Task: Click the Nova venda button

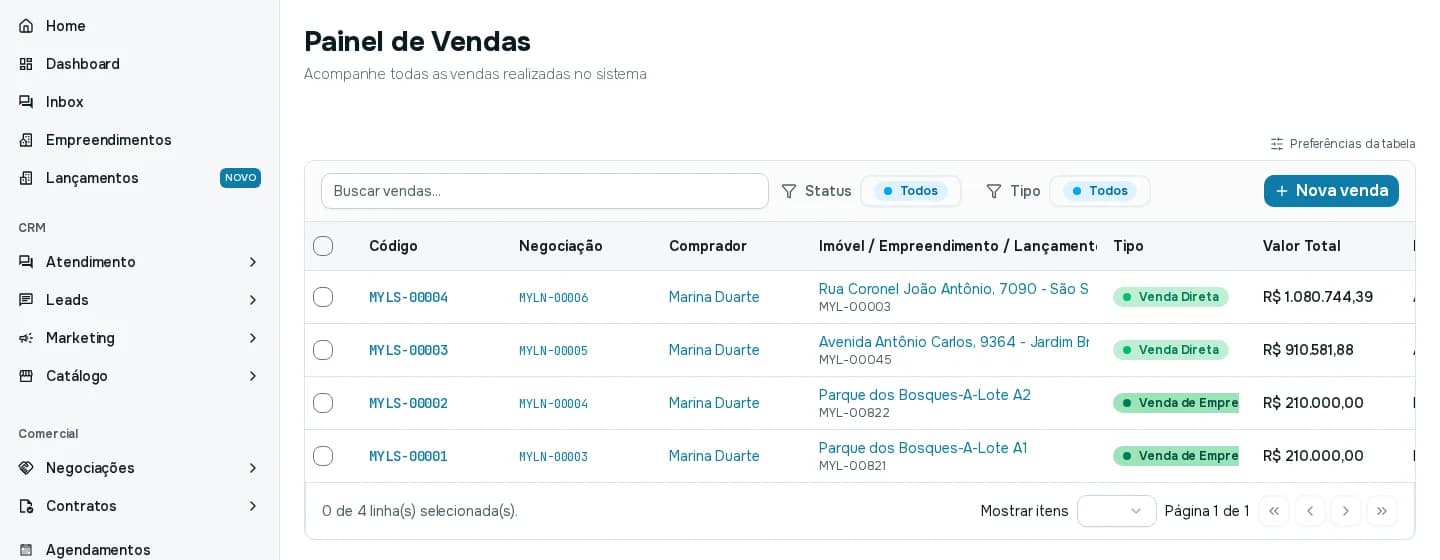Action: tap(1331, 191)
